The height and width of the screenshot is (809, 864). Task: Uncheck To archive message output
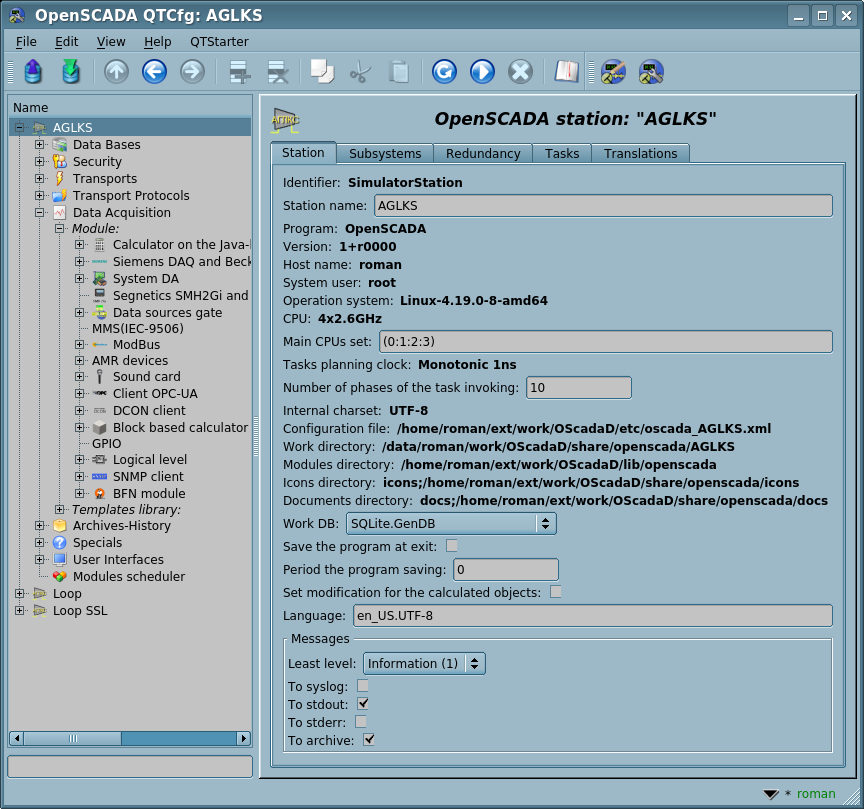369,740
